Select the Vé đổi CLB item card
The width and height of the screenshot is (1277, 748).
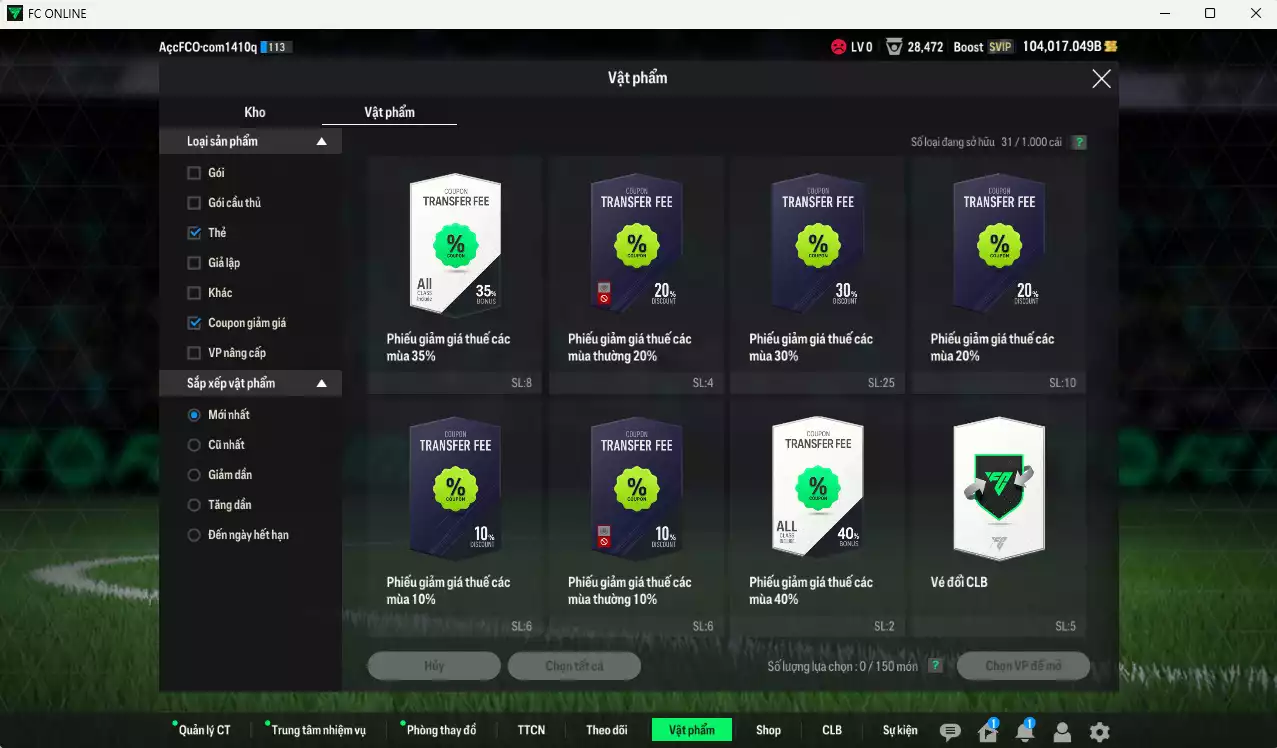click(x=998, y=517)
